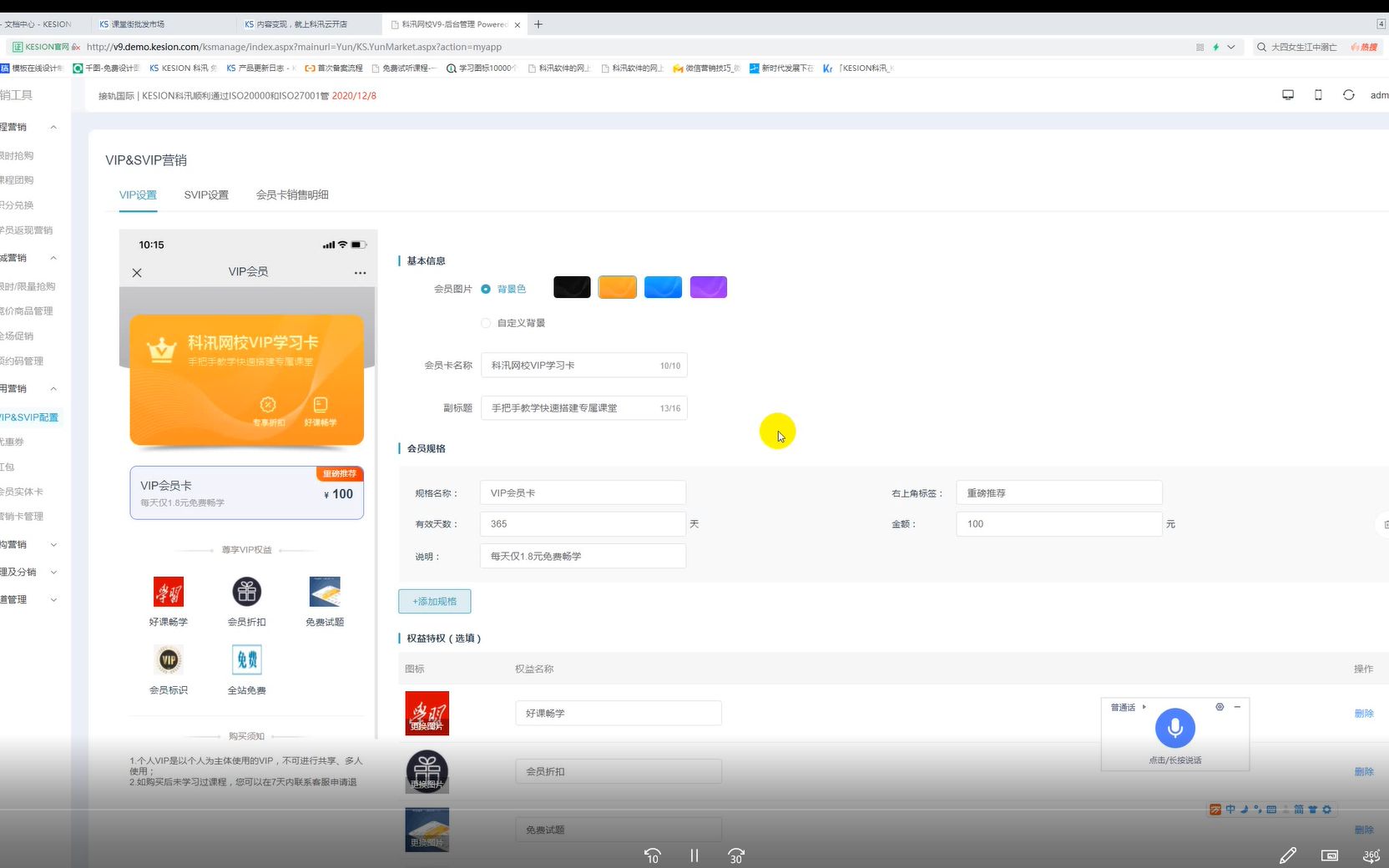Click the crown icon on VIP card

[x=161, y=351]
